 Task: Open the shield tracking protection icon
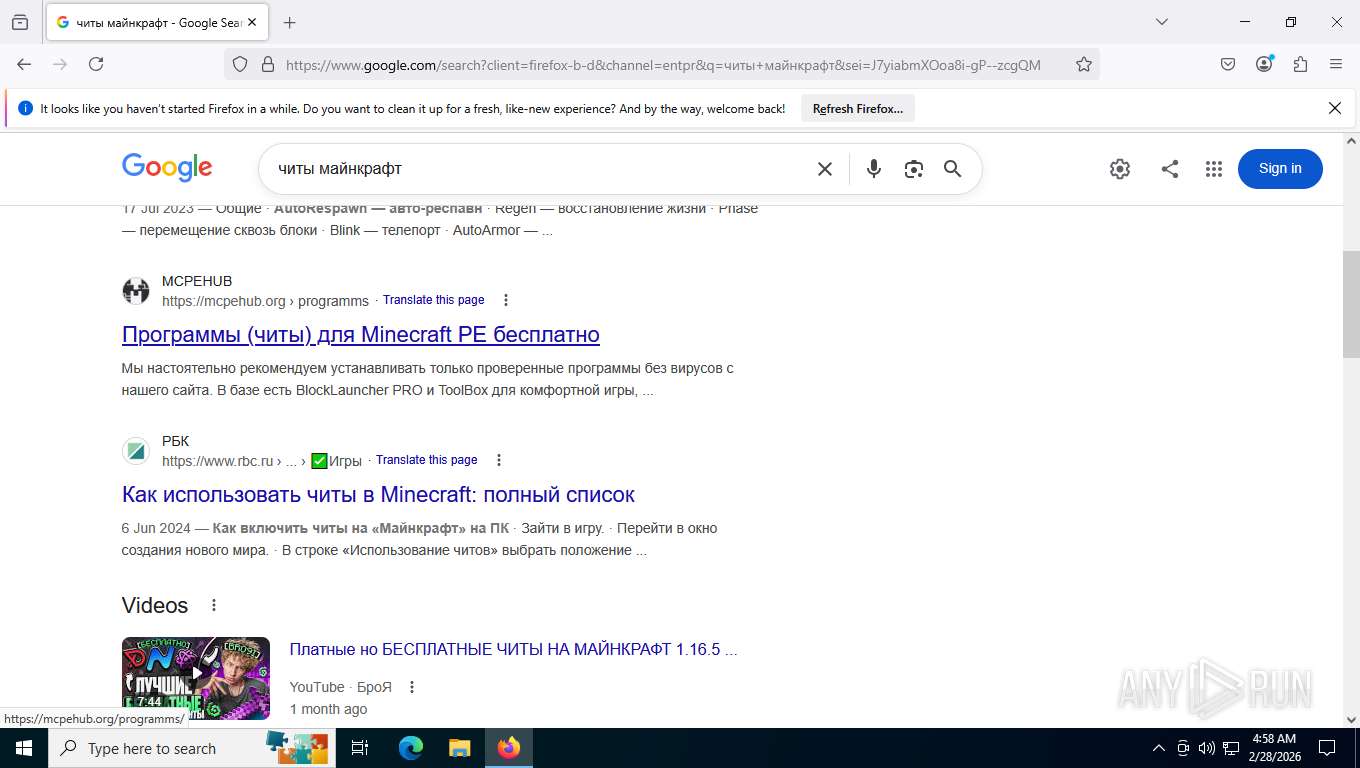(x=240, y=64)
